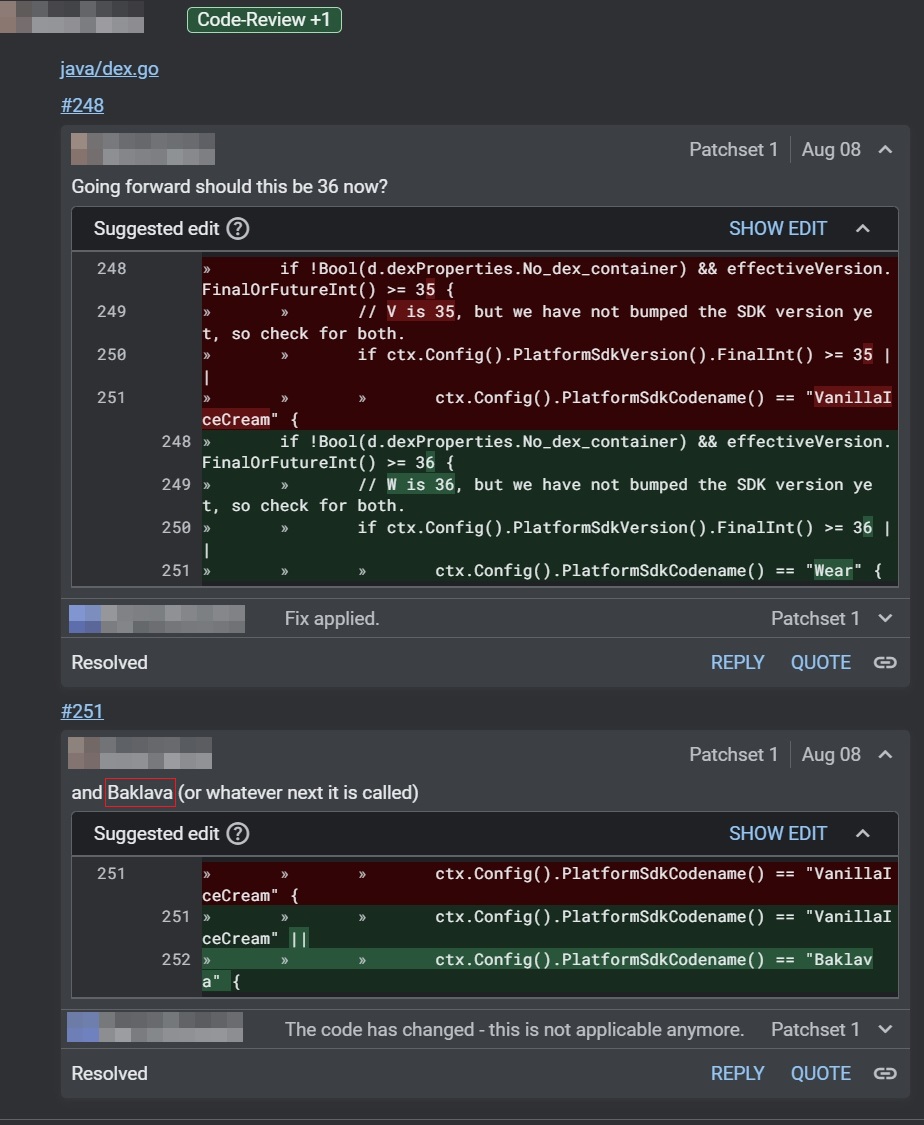This screenshot has height=1125, width=924.
Task: Reply to the #251 comment thread
Action: [737, 1074]
